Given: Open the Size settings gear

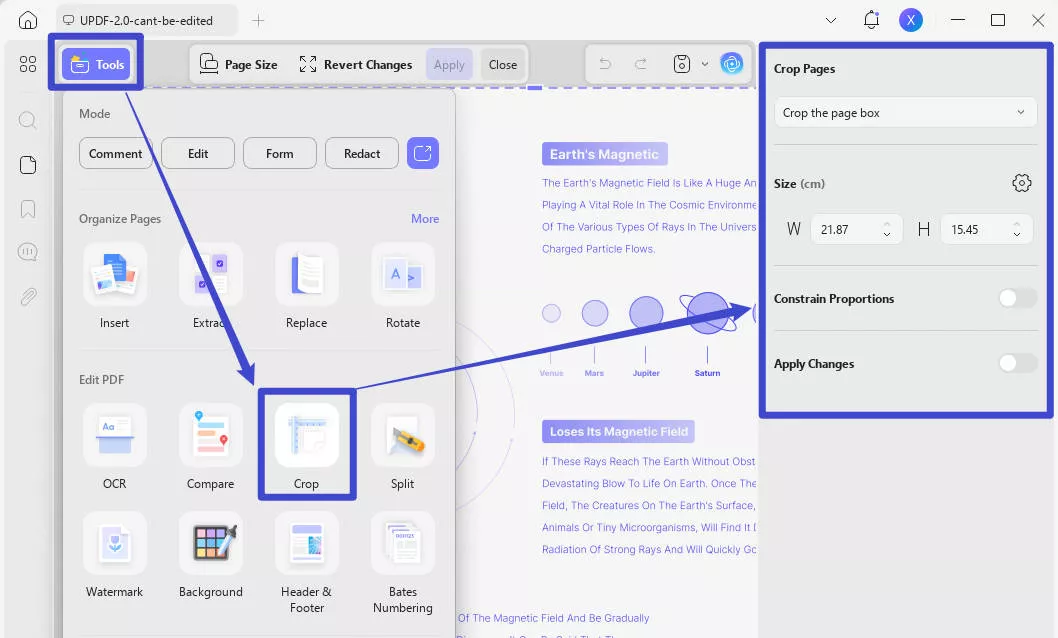Looking at the screenshot, I should [x=1021, y=183].
